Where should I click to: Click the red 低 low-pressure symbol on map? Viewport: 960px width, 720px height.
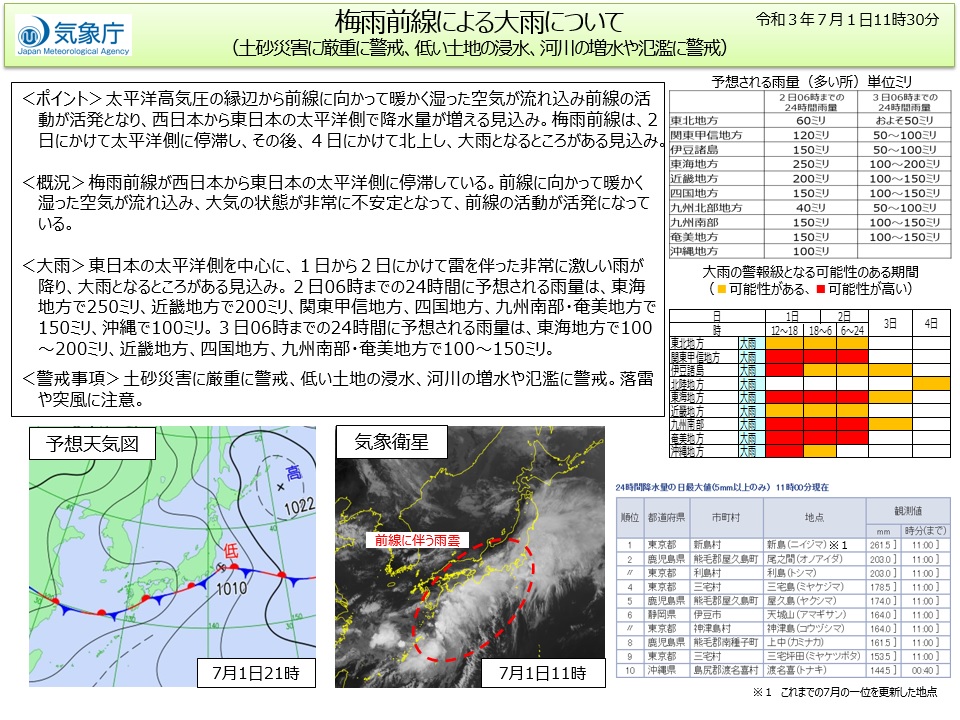(x=230, y=550)
